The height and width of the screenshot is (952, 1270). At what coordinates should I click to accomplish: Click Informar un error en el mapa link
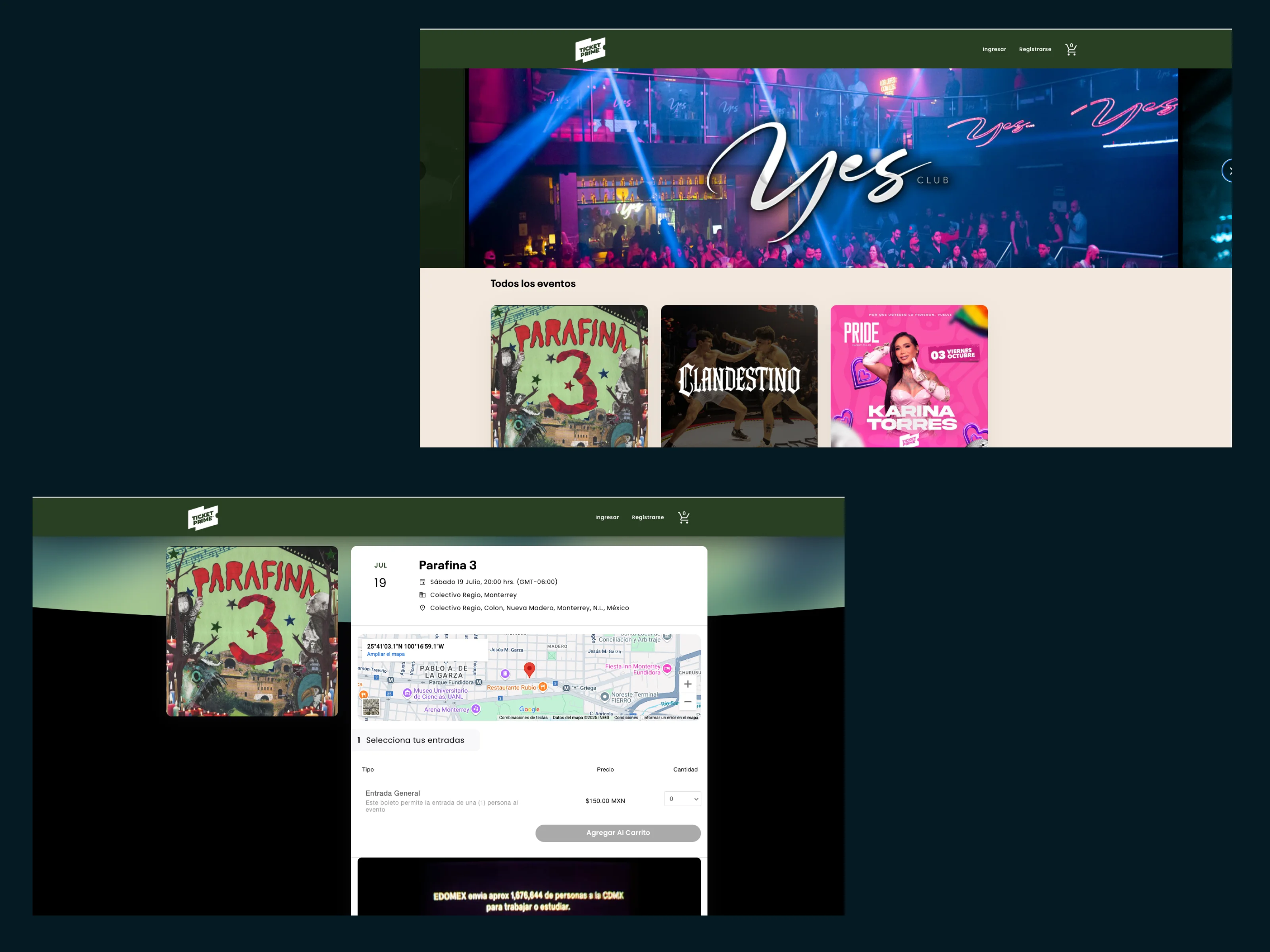[670, 717]
